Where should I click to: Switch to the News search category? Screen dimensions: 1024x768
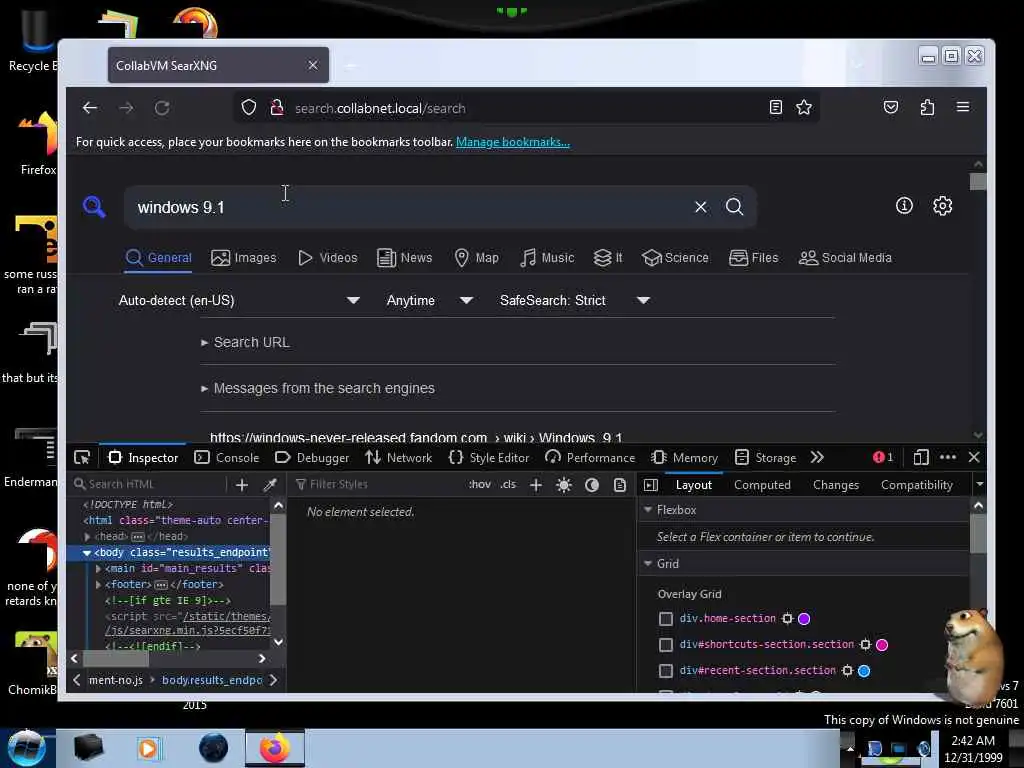404,258
